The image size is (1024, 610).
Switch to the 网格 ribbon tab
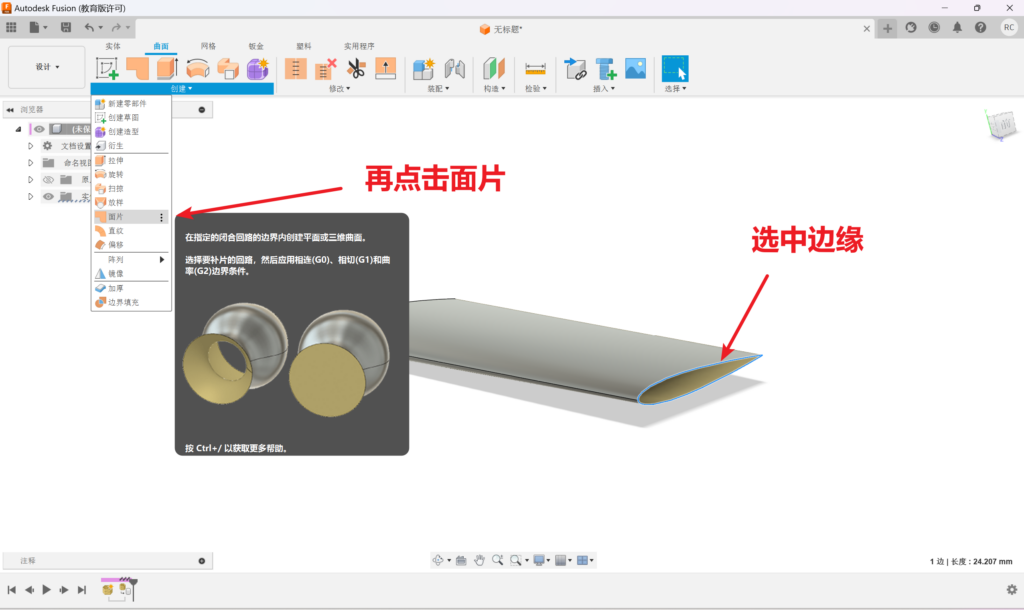[x=208, y=46]
